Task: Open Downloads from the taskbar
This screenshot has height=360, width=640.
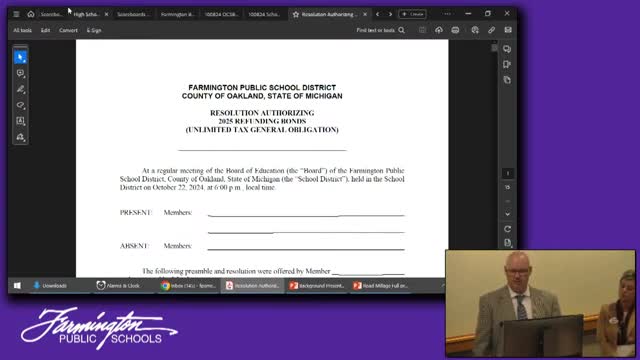Action: 50,286
